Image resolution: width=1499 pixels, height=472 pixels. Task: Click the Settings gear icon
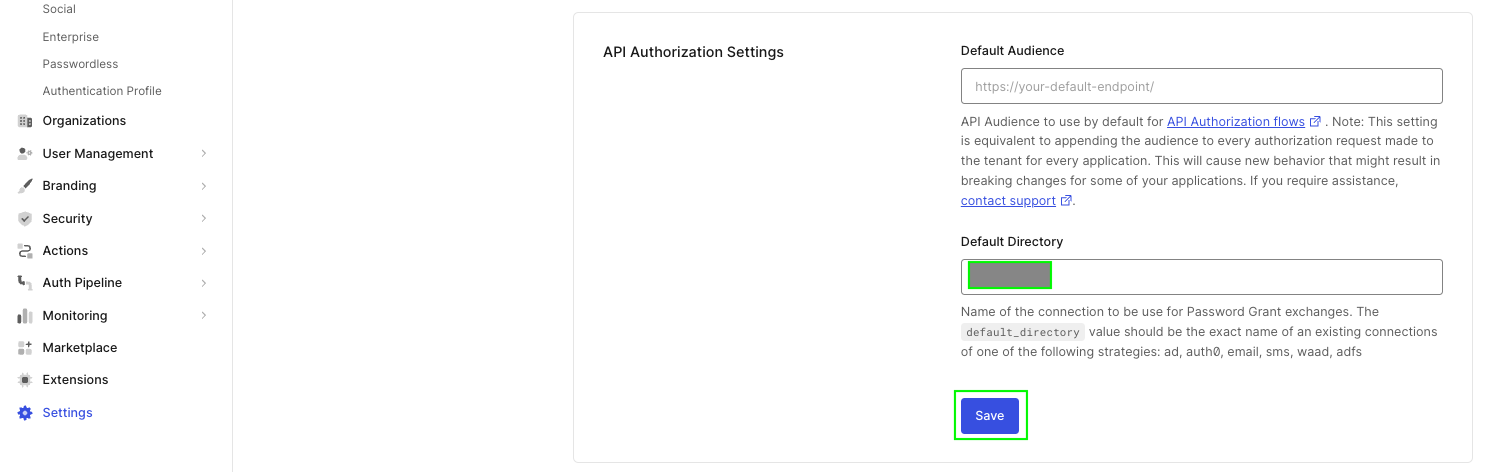[x=25, y=413]
